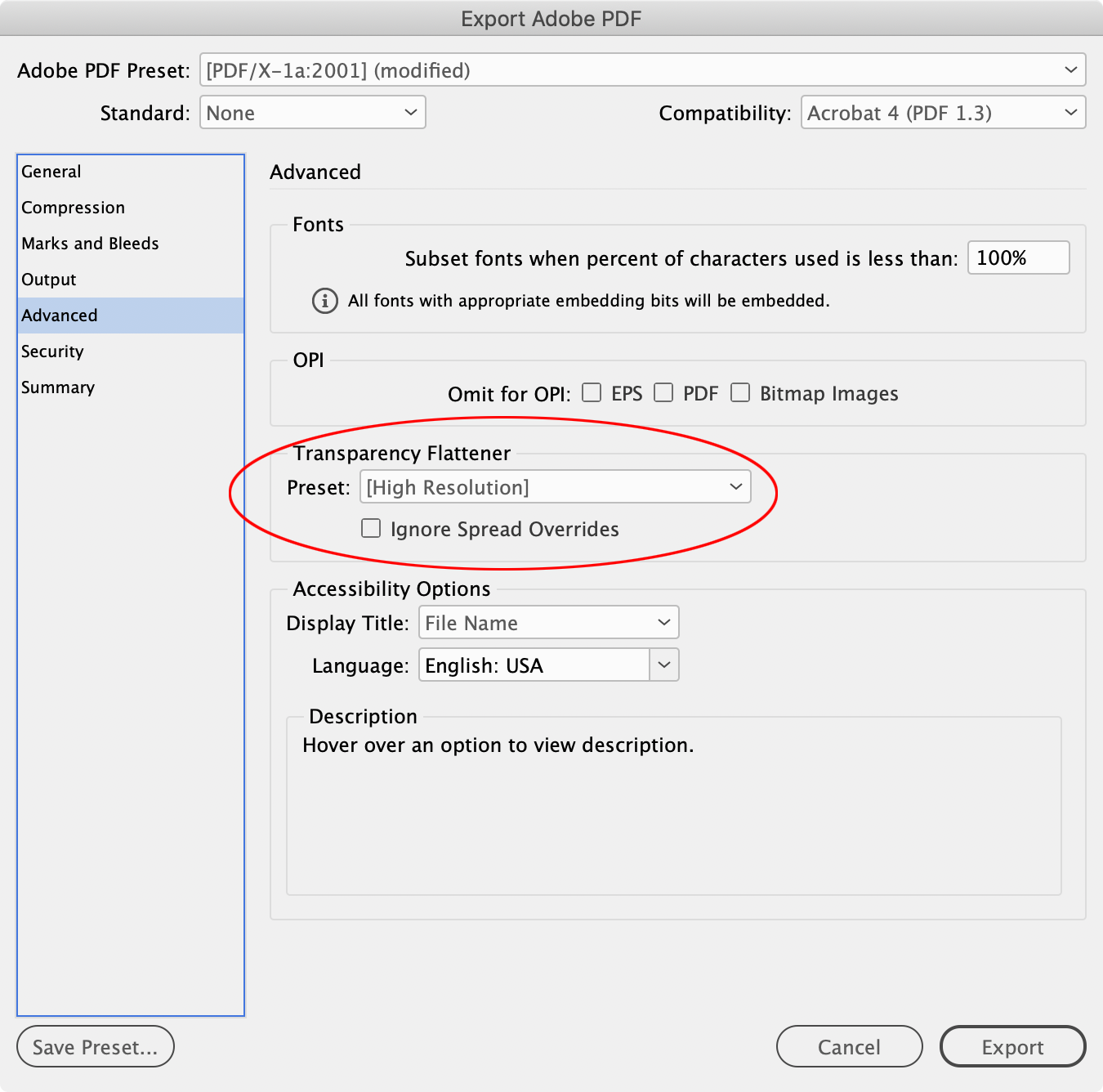Select the Marks and Bleeds panel
The height and width of the screenshot is (1092, 1103).
click(90, 244)
